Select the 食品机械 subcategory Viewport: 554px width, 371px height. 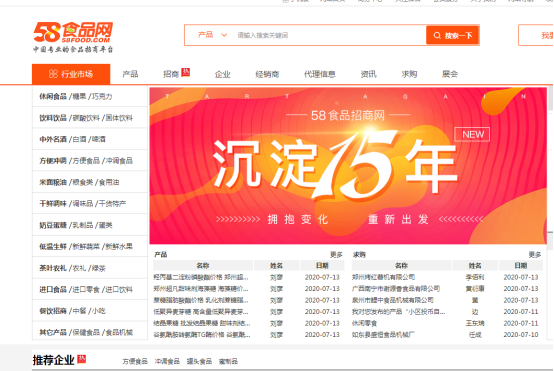pos(119,332)
